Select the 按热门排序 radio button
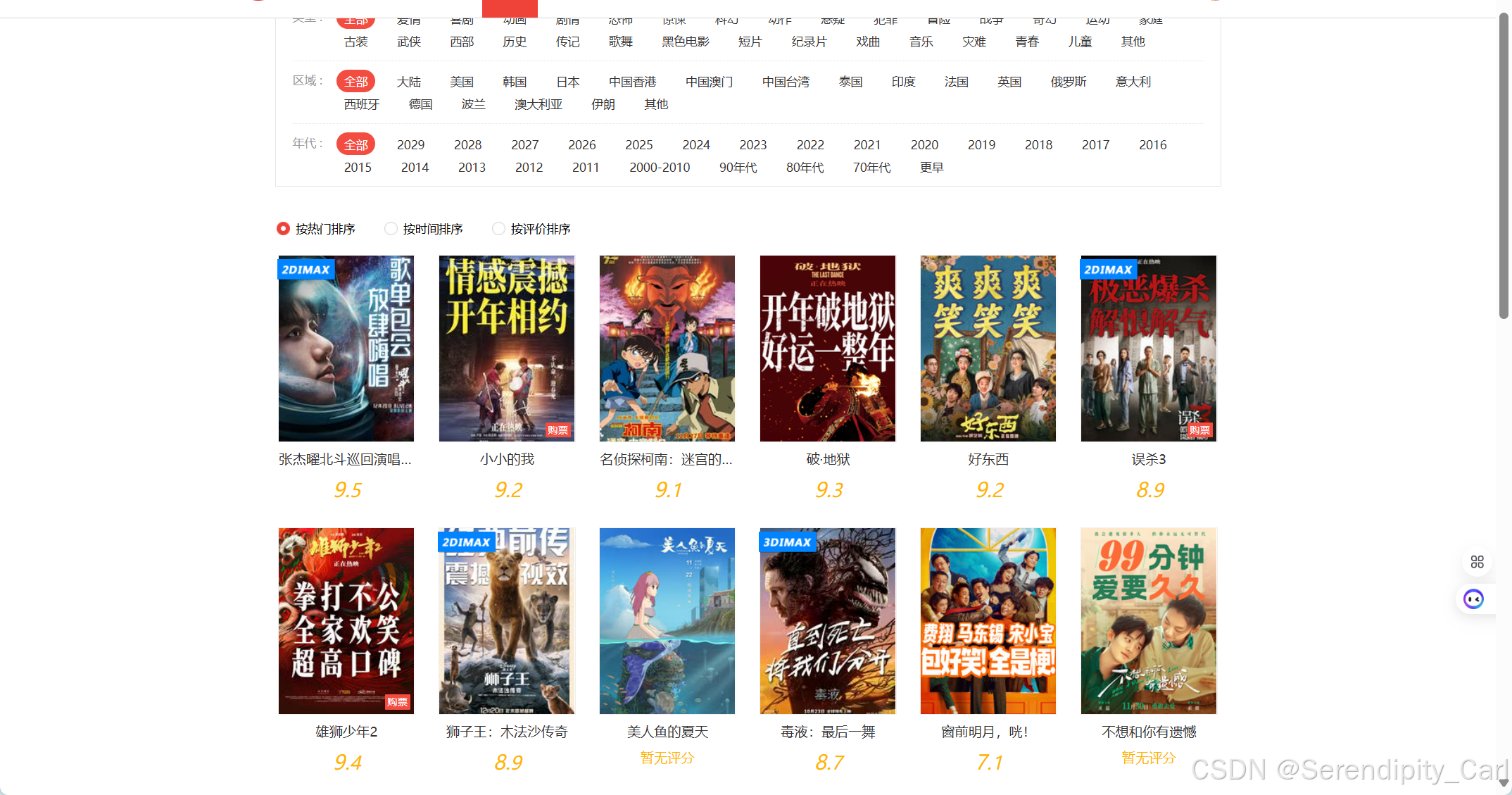Viewport: 1512px width, 795px height. (x=284, y=229)
